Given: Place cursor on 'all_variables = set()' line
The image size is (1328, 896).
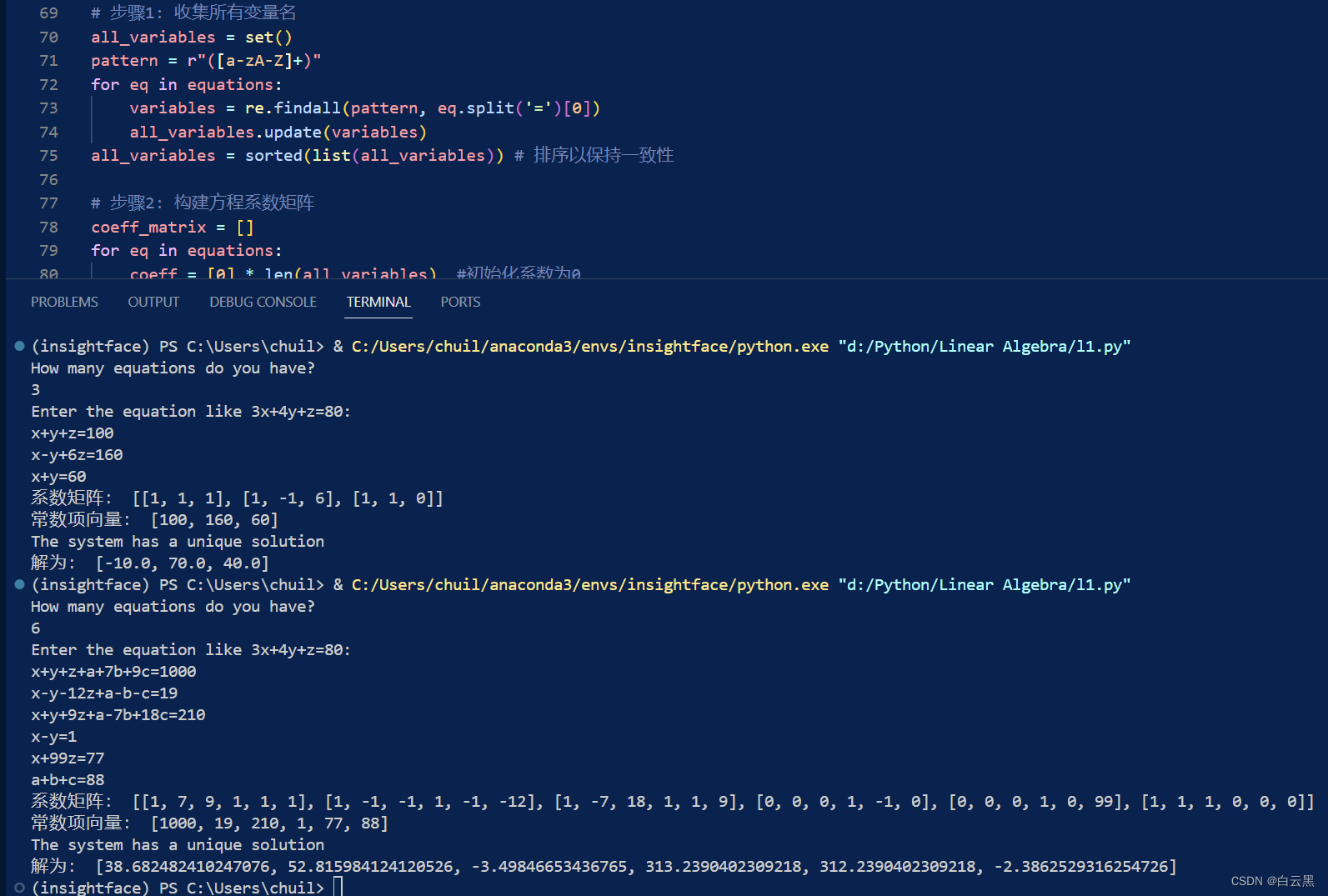Looking at the screenshot, I should click(192, 38).
